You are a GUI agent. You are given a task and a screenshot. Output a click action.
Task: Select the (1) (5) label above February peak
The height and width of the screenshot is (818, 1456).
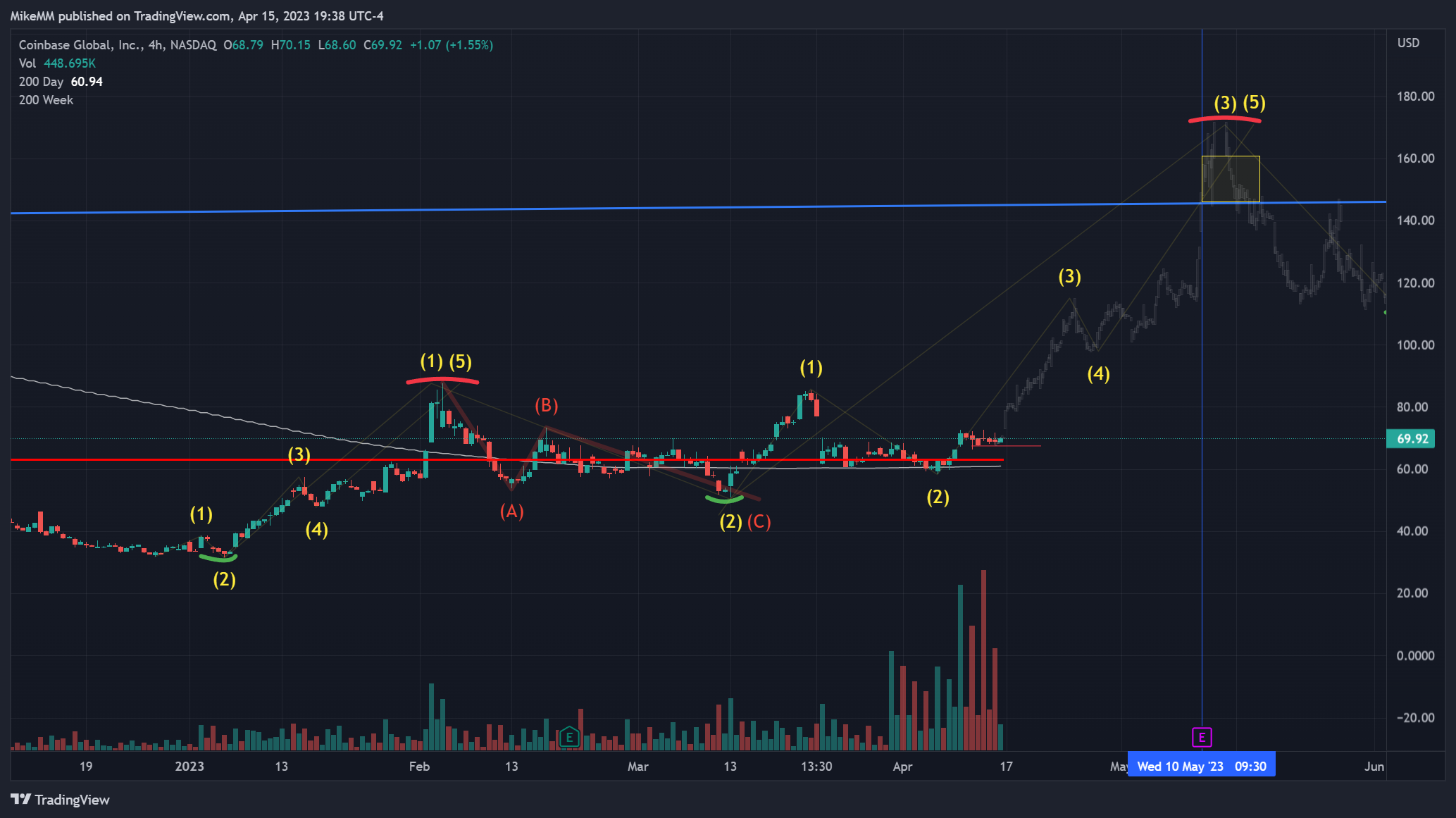click(x=446, y=362)
